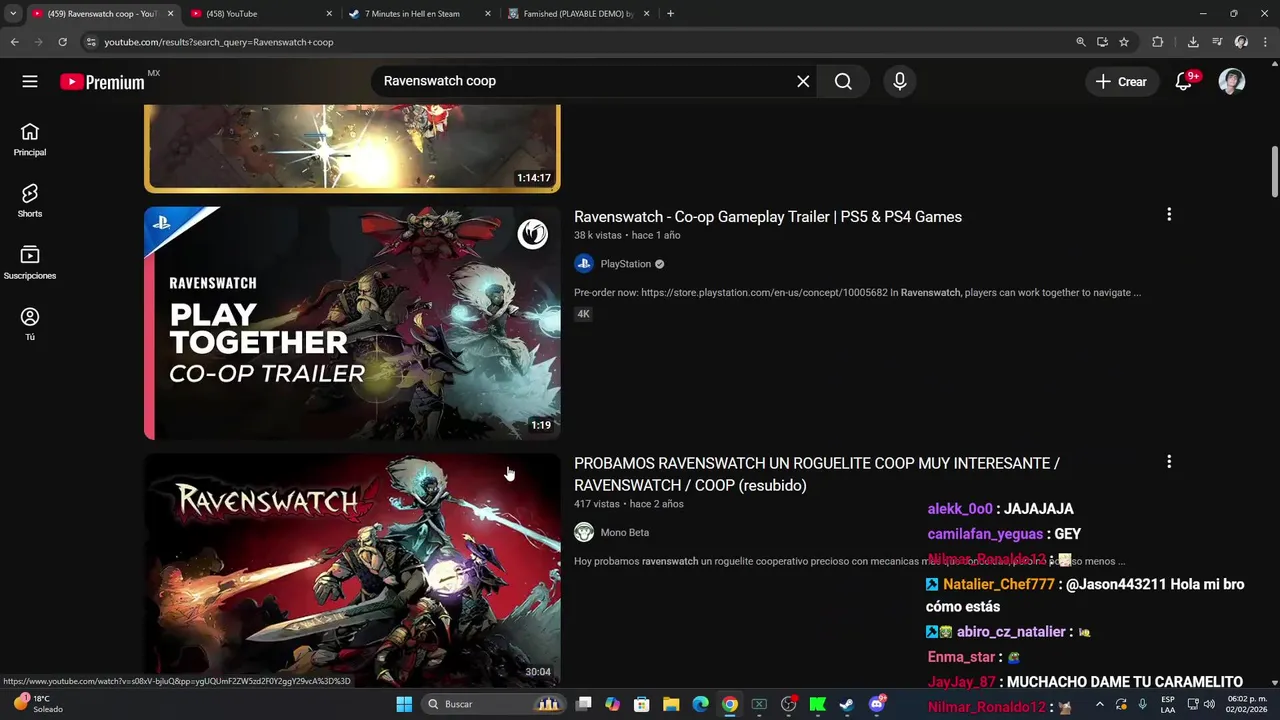Play the 1:14:17 video thumbnail
This screenshot has height=720, width=1280.
352,148
